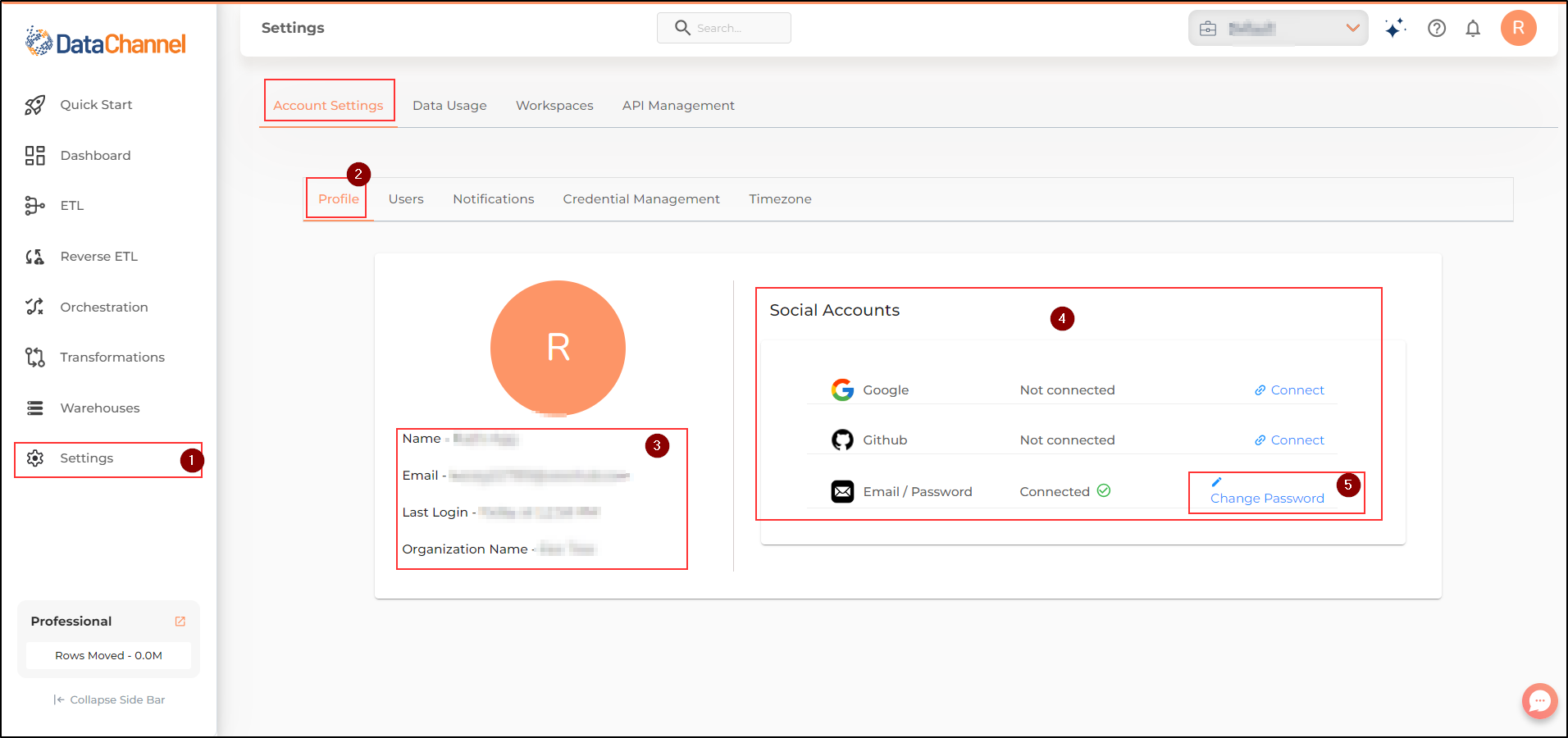The height and width of the screenshot is (738, 1568).
Task: Click Github's Not connected status
Action: pyautogui.click(x=1067, y=440)
